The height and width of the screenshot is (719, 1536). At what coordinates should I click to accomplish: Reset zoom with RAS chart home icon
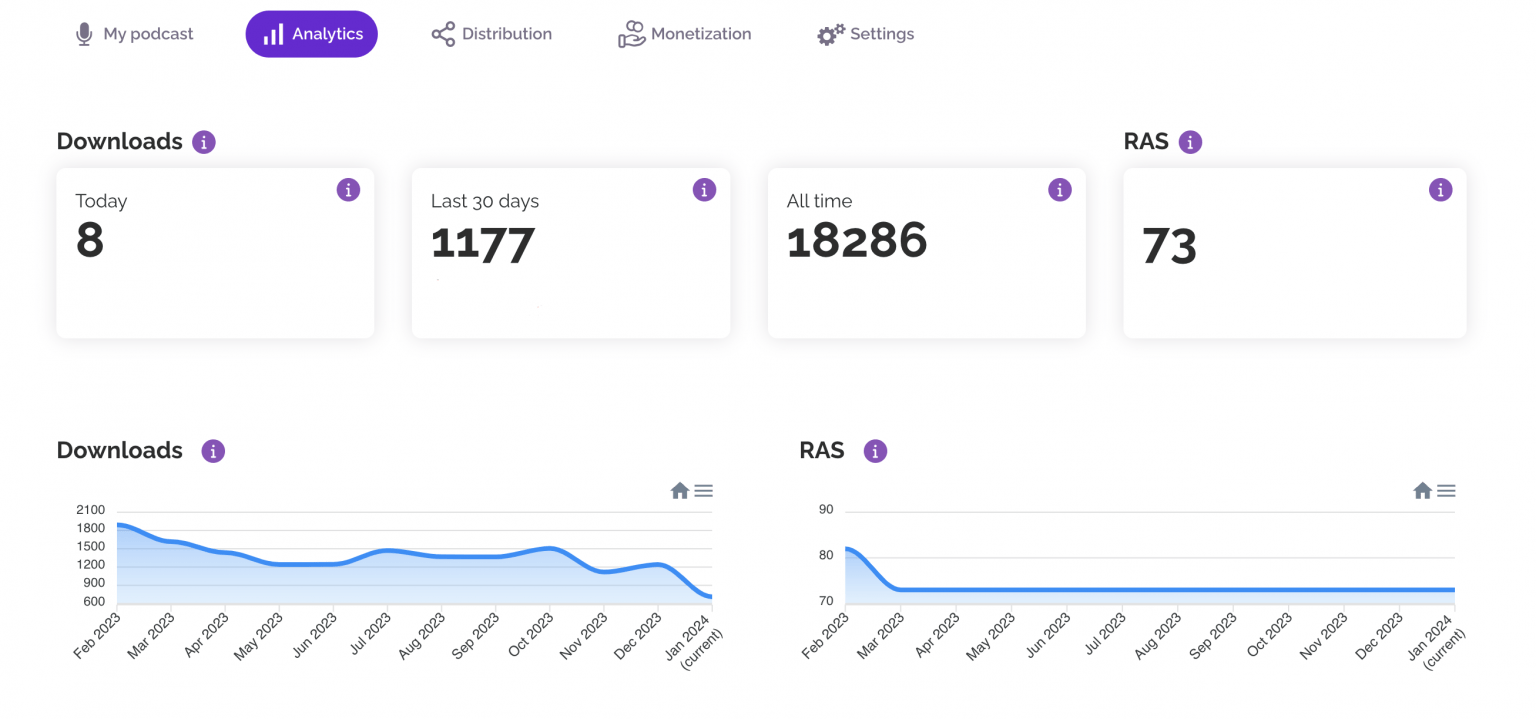pyautogui.click(x=1423, y=491)
